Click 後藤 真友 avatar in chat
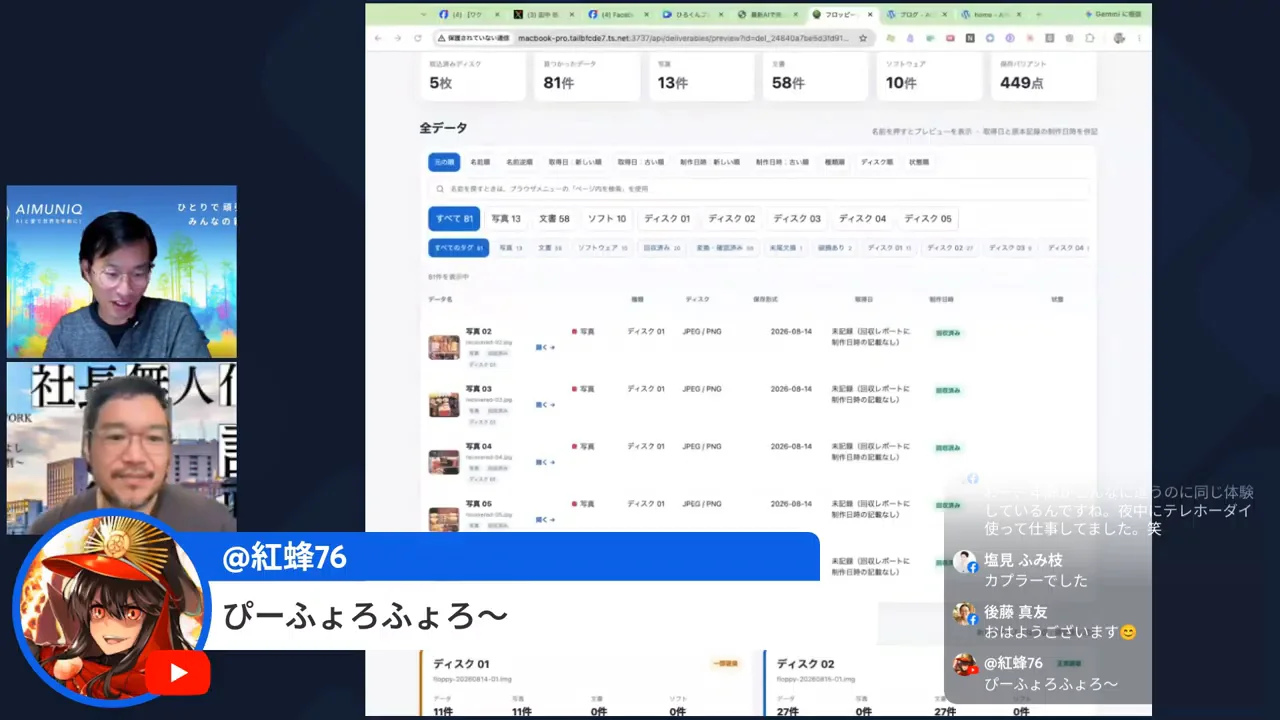The image size is (1280, 720). pyautogui.click(x=964, y=613)
